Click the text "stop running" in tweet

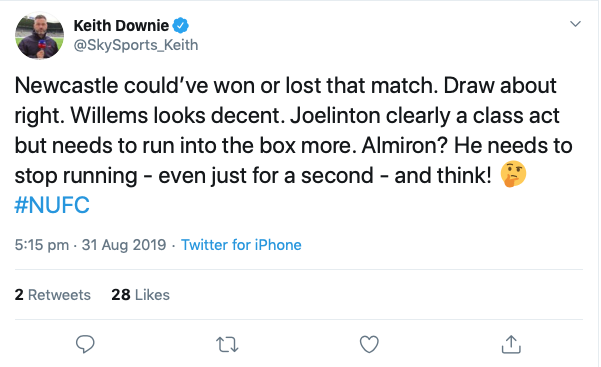tap(76, 176)
